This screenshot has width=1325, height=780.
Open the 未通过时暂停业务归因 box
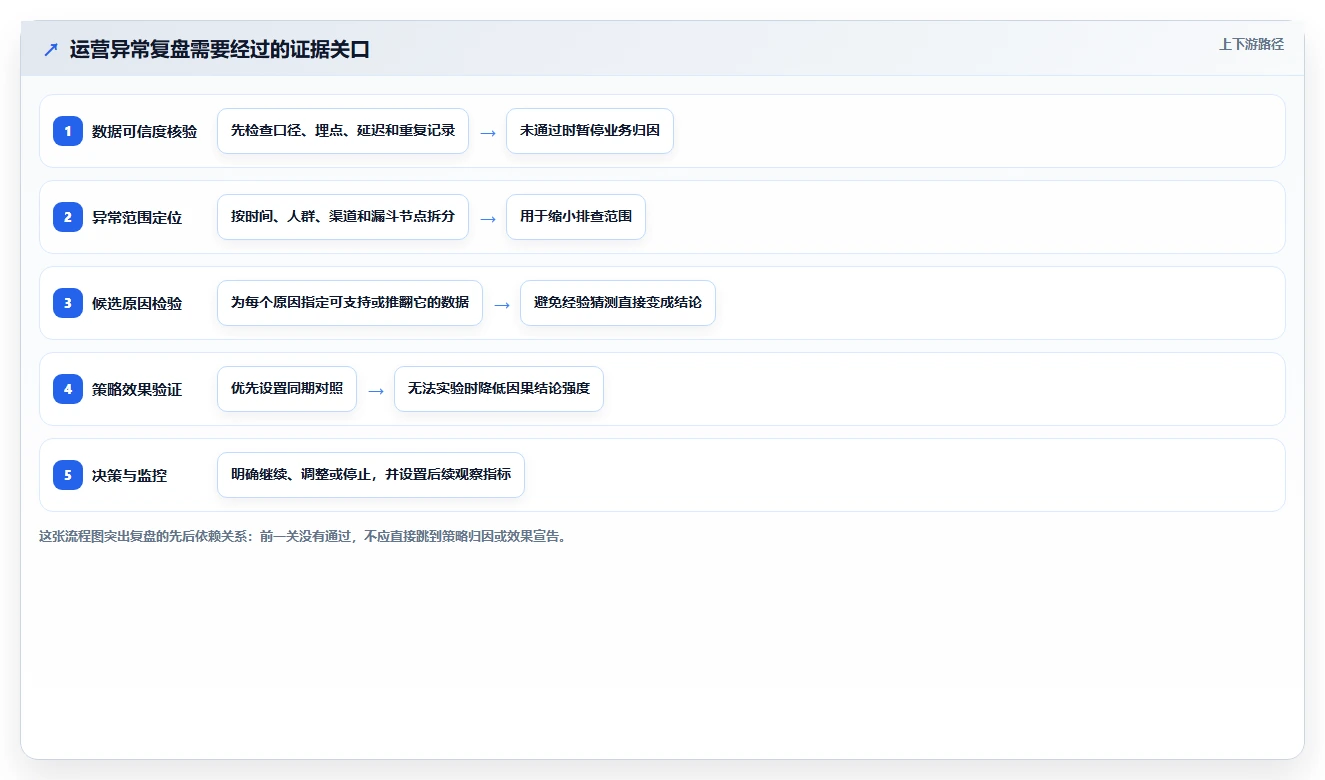point(590,131)
